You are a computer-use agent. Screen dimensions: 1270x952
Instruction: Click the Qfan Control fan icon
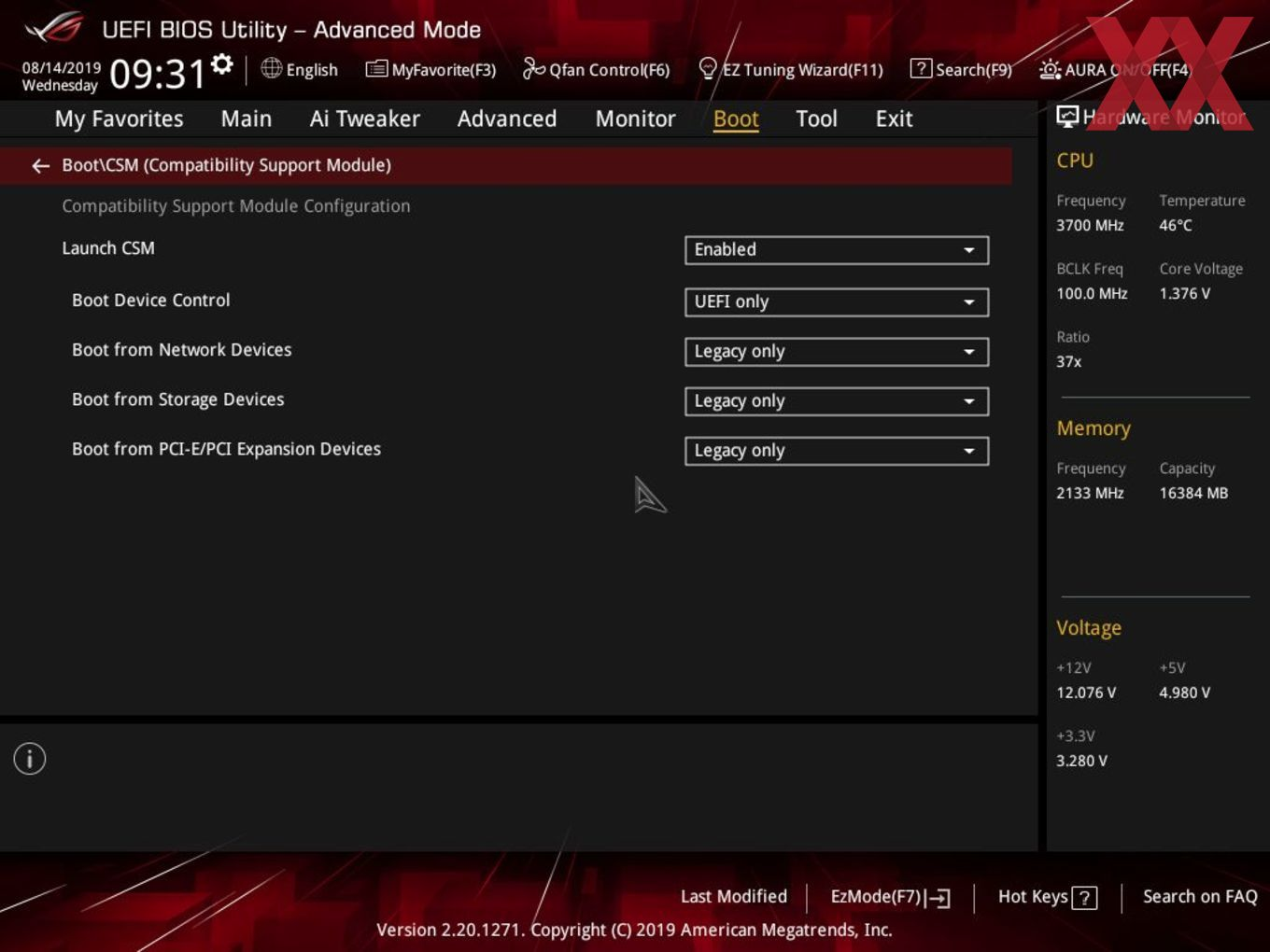pos(533,68)
